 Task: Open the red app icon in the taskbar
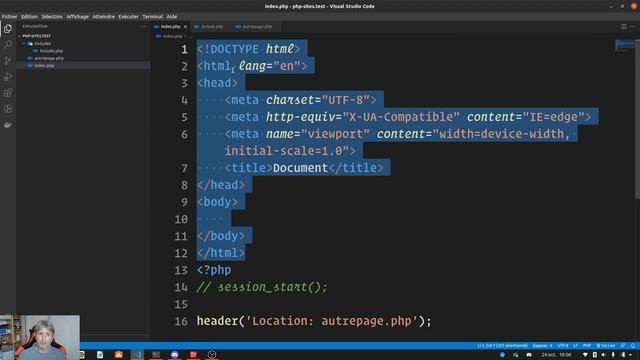[x=193, y=355]
